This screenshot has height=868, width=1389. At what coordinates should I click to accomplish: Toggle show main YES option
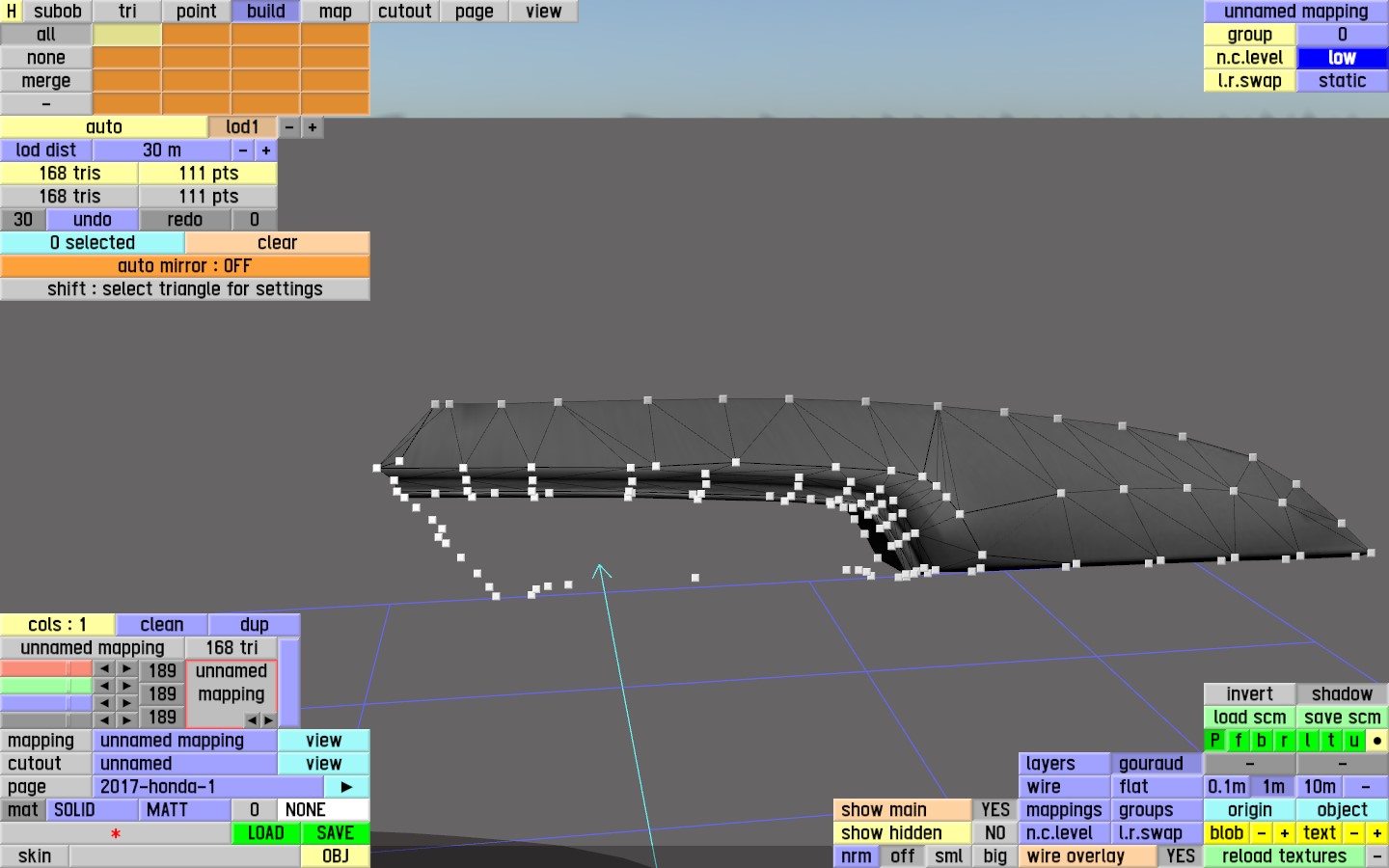click(x=995, y=810)
